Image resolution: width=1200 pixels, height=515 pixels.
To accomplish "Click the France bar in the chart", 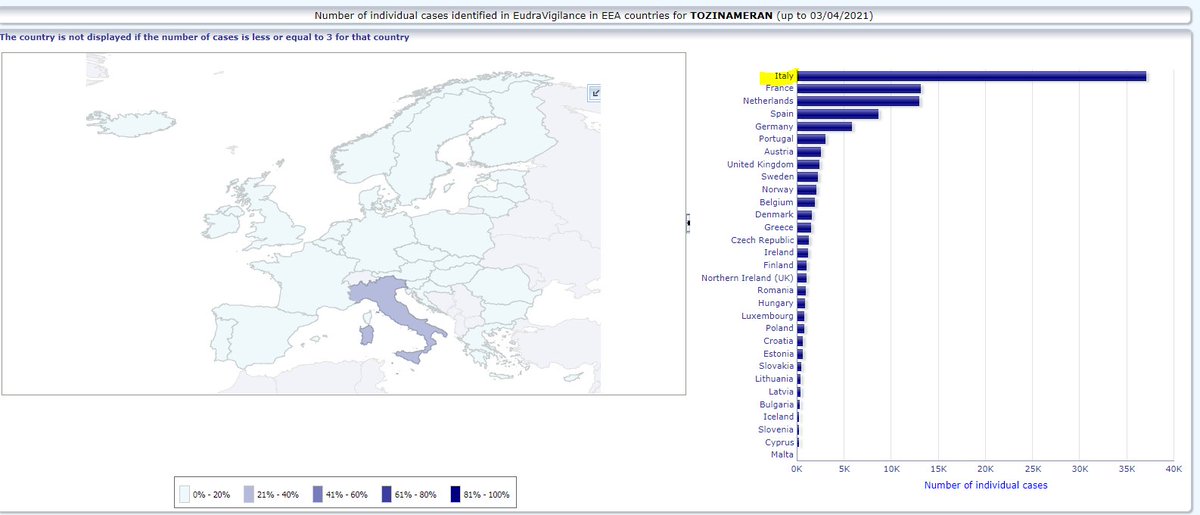I will (859, 89).
